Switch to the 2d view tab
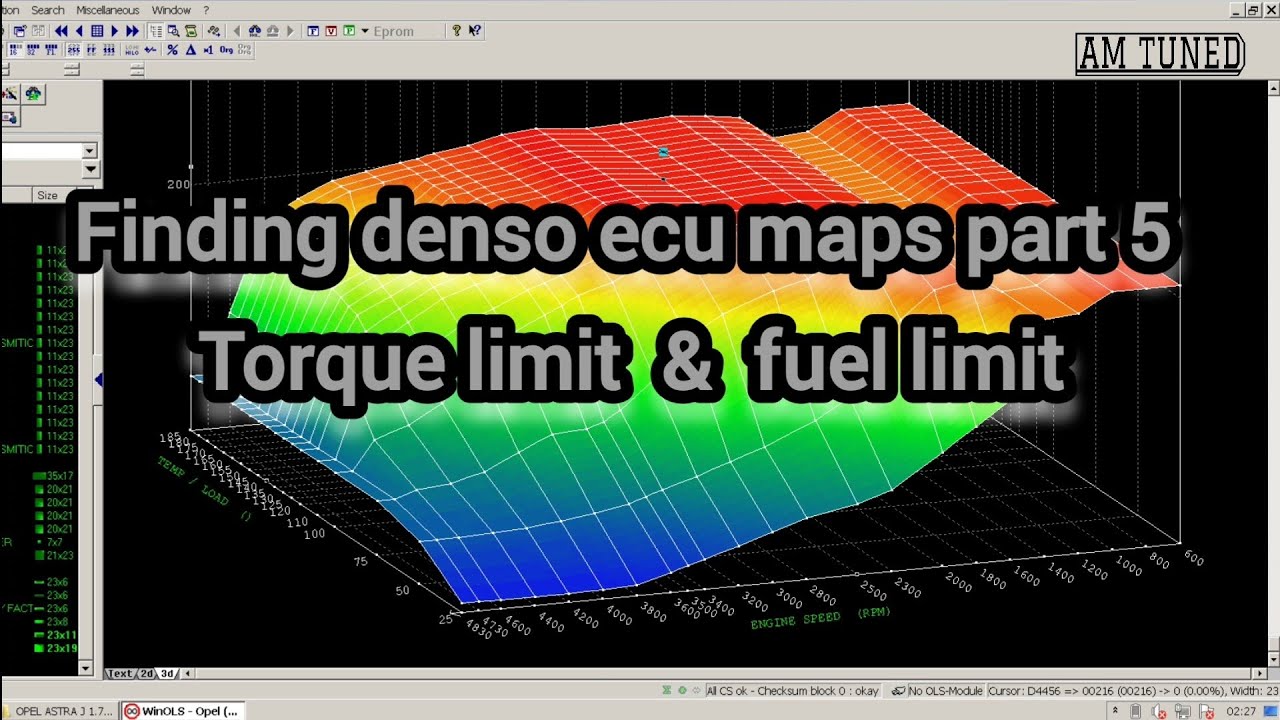1280x720 pixels. pyautogui.click(x=145, y=674)
